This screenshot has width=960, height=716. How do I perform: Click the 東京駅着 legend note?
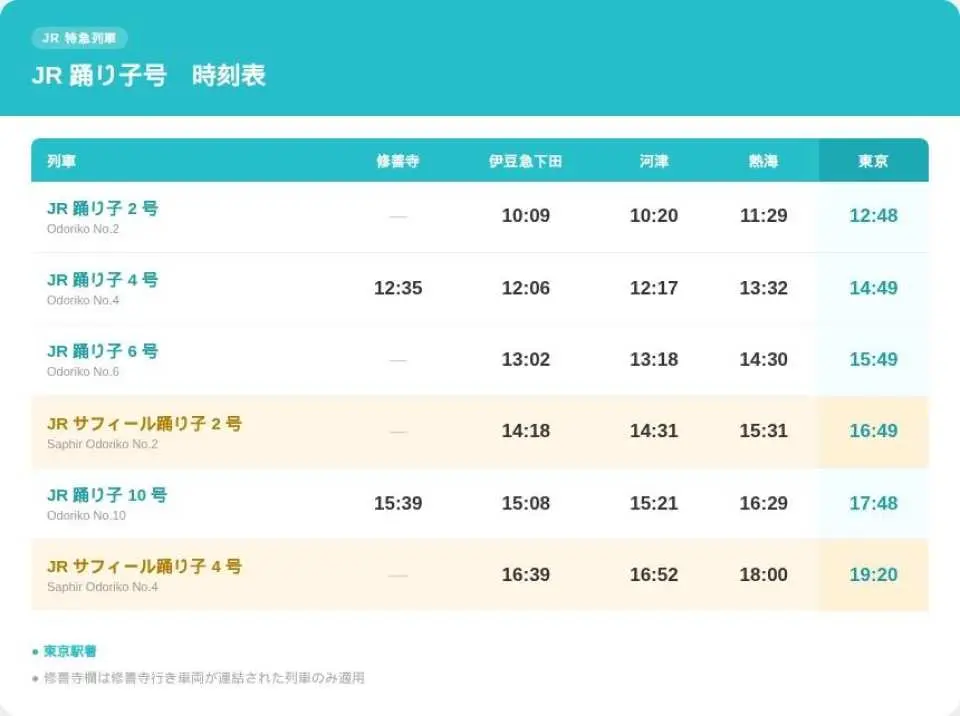click(x=64, y=651)
